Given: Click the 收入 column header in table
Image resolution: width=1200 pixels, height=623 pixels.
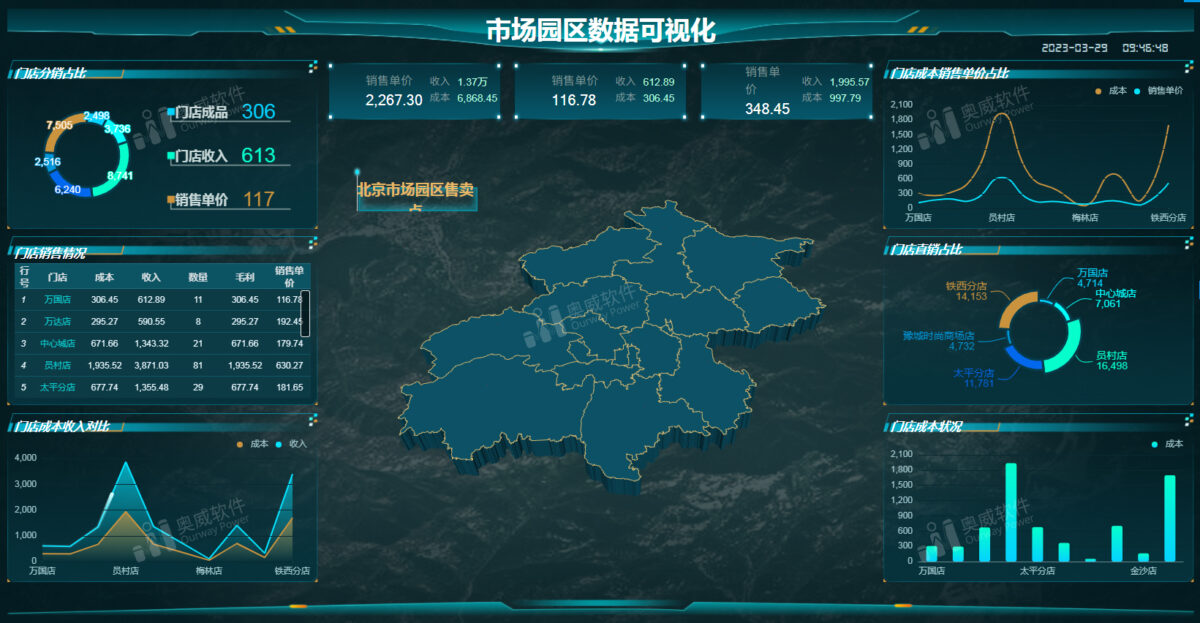Looking at the screenshot, I should click(x=151, y=276).
